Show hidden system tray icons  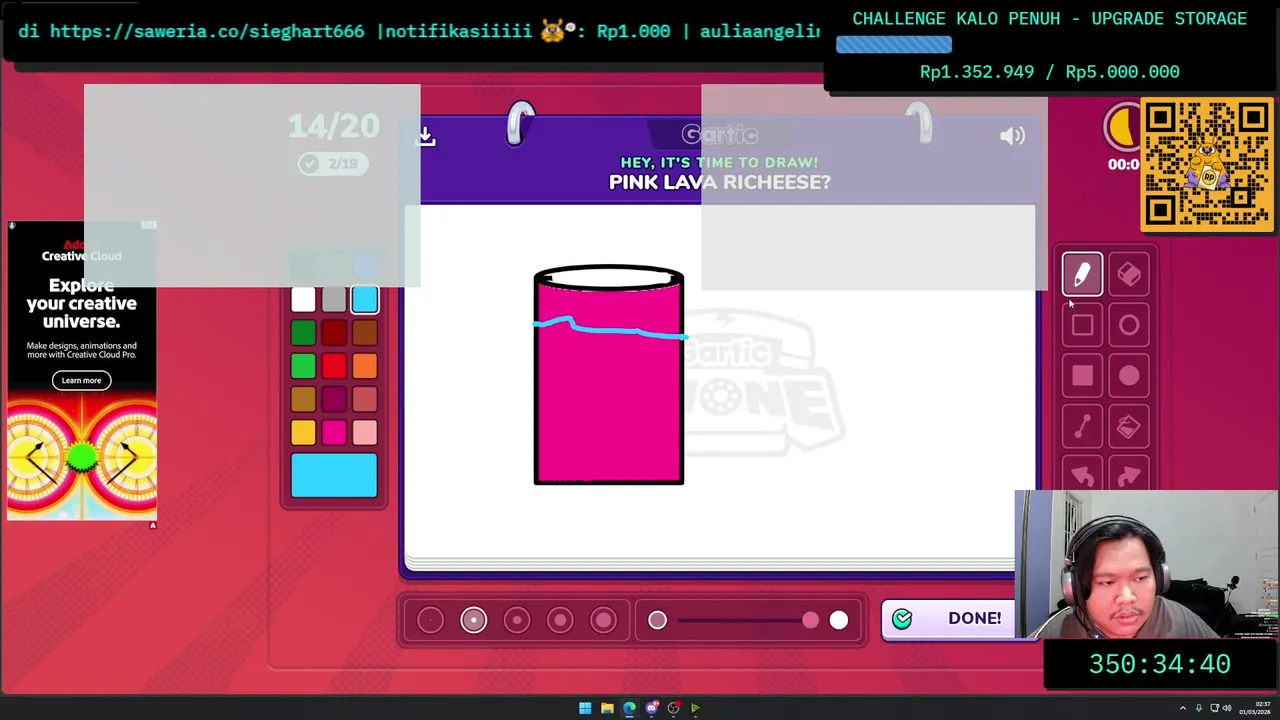[x=1183, y=708]
